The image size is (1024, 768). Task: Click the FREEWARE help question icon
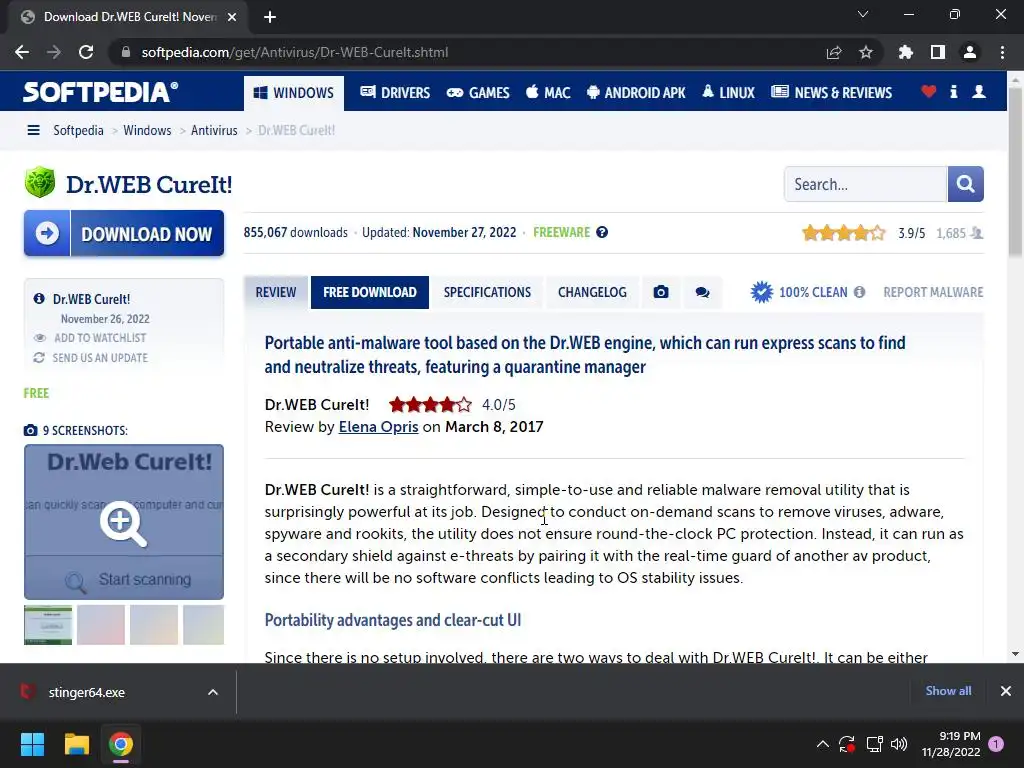(x=602, y=232)
